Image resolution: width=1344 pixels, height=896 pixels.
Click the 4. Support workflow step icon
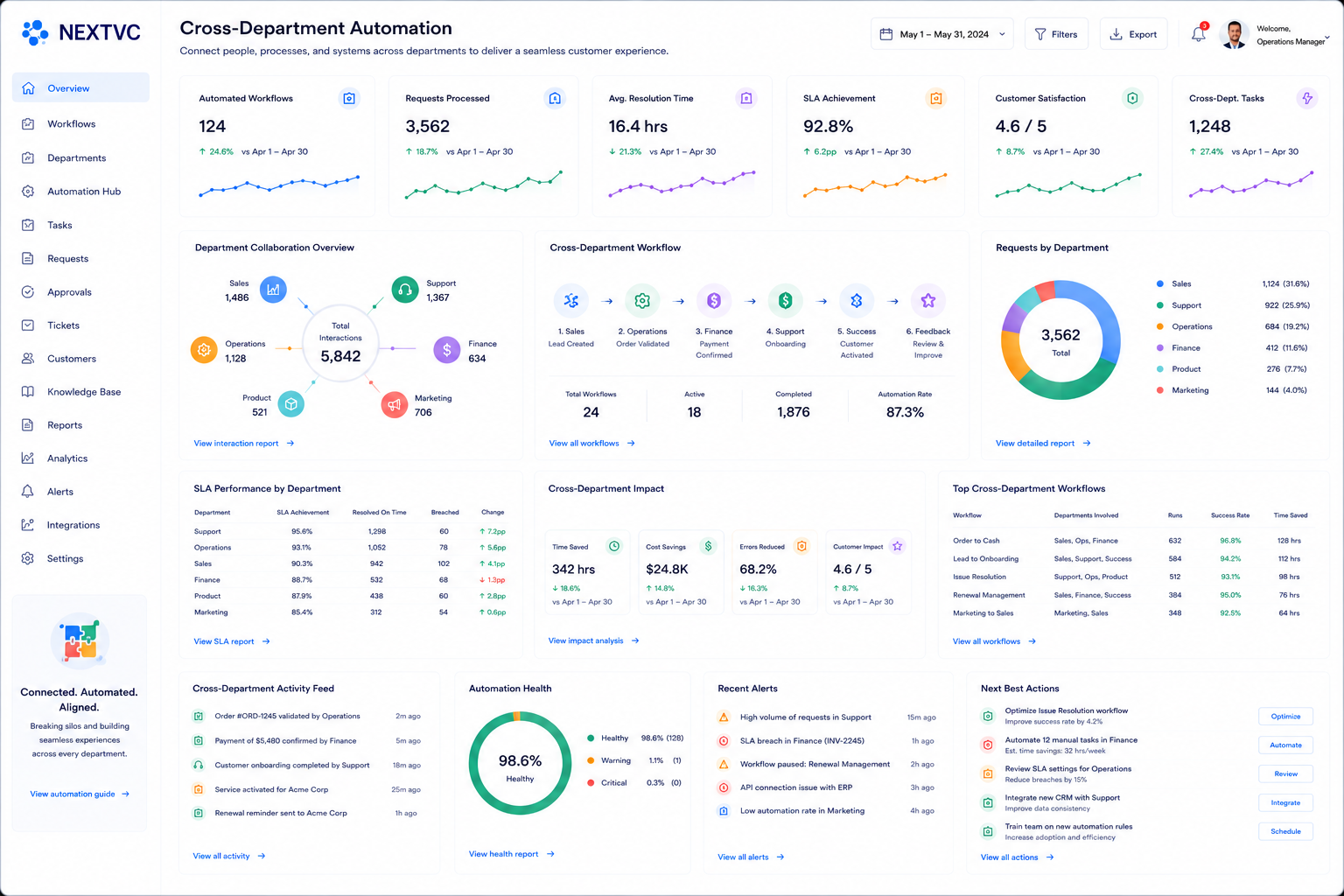(786, 301)
